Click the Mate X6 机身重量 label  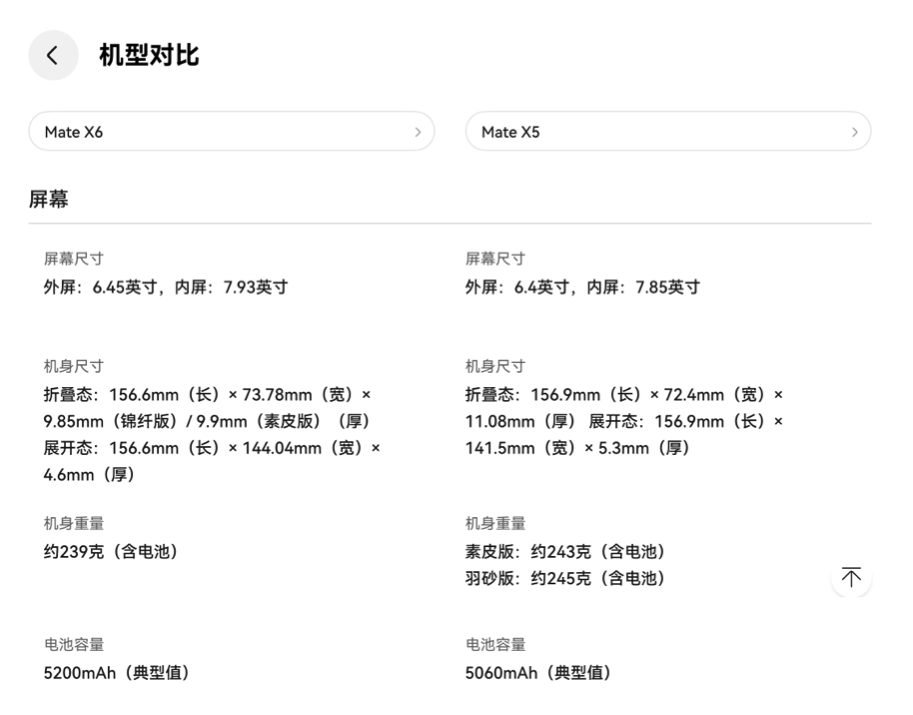click(73, 523)
